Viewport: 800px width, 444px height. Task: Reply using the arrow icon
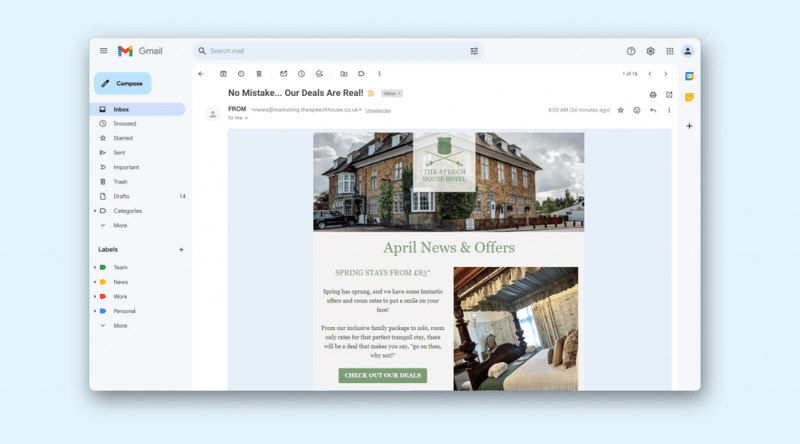(653, 110)
